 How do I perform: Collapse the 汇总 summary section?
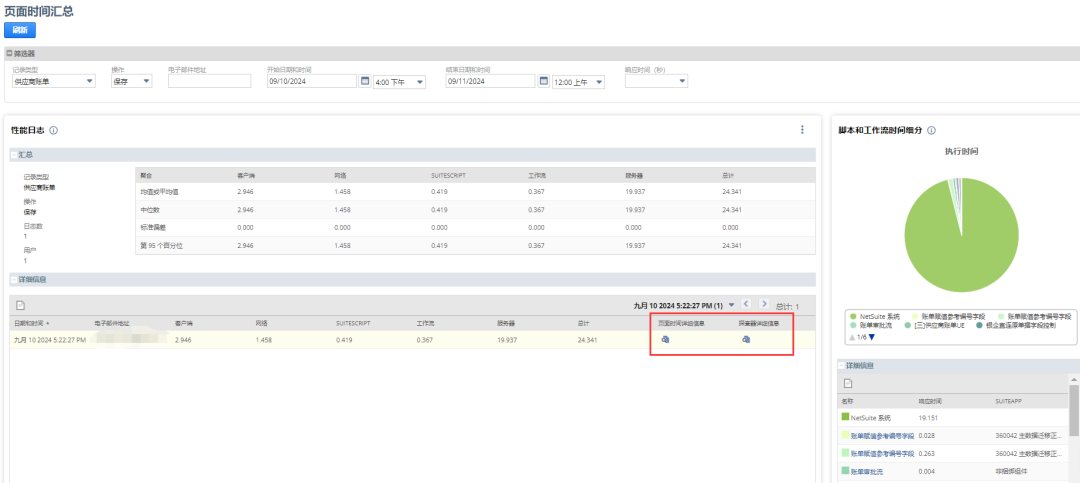click(x=14, y=155)
